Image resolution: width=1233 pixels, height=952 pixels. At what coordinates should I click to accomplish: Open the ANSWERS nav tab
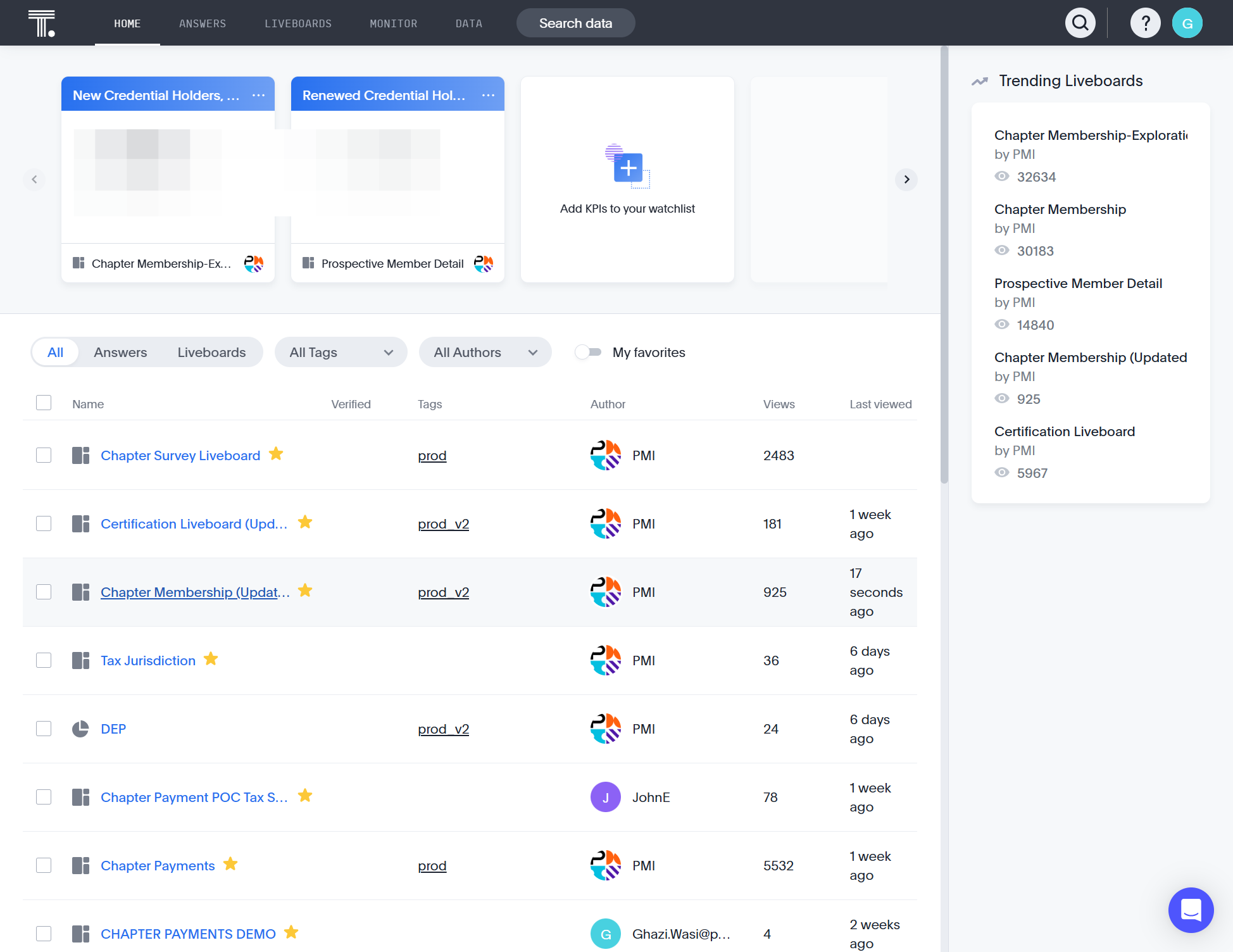click(x=203, y=23)
